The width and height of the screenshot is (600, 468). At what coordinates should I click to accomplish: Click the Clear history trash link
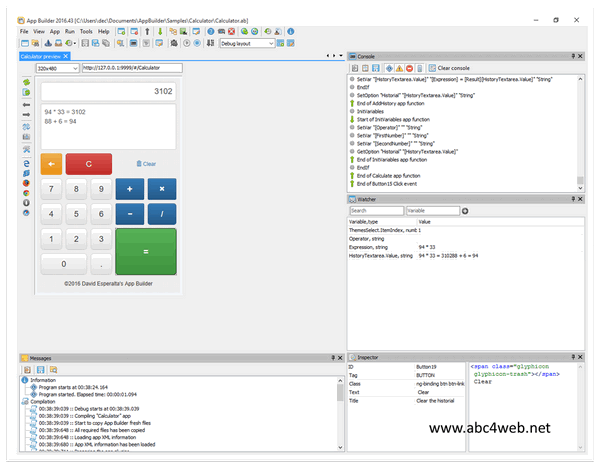(145, 163)
